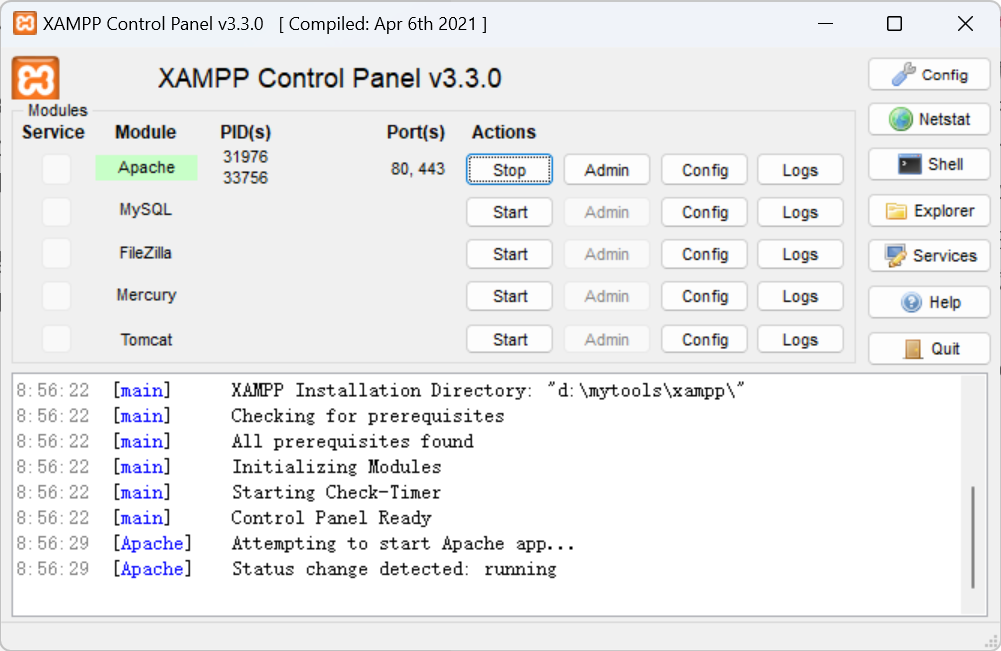1001x651 pixels.
Task: Click the Tomcat module name
Action: coord(146,340)
